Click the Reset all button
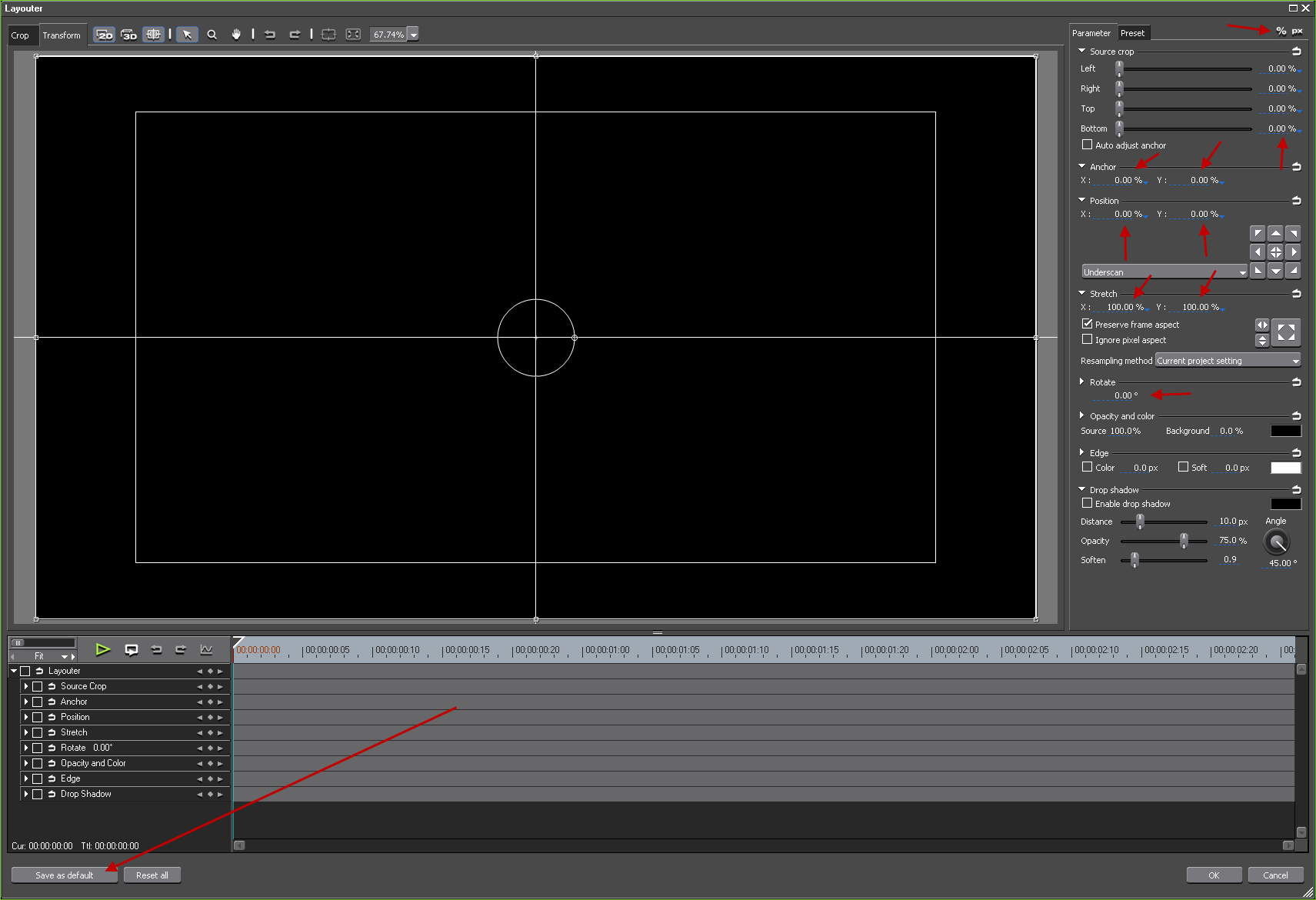 [152, 875]
